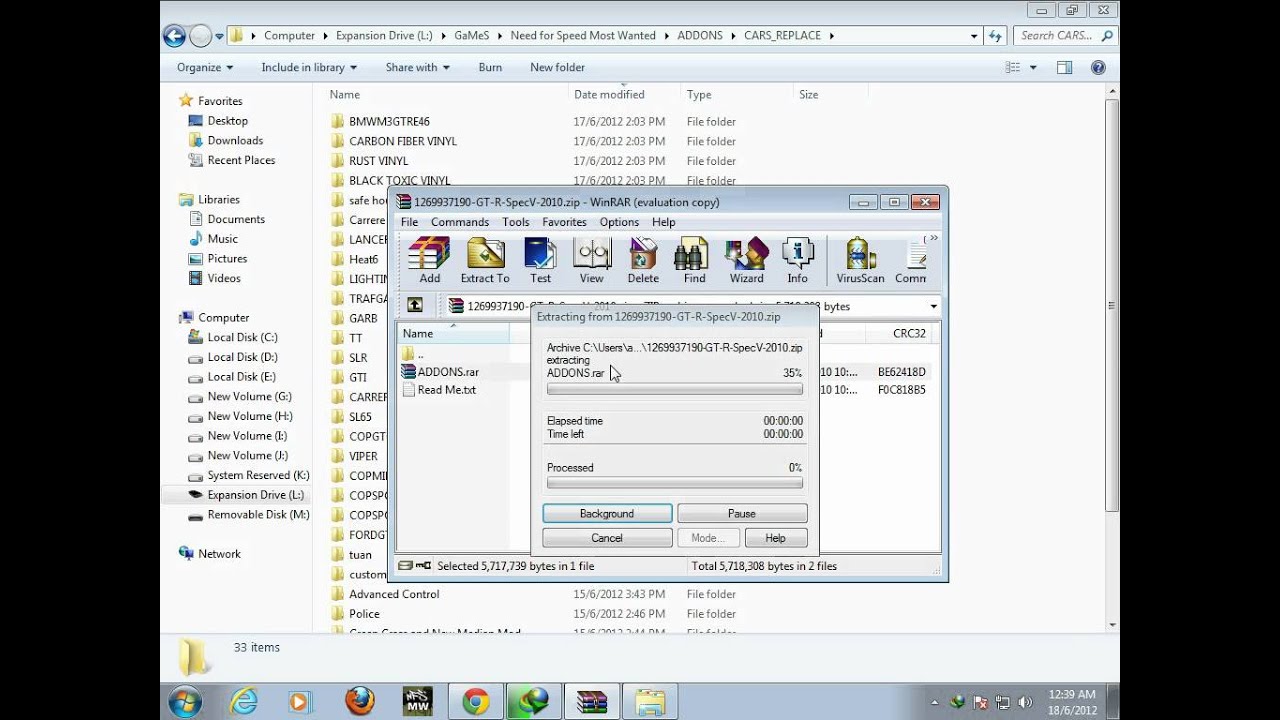This screenshot has width=1280, height=720.
Task: Click the Extract To toolbar icon
Action: [x=485, y=261]
